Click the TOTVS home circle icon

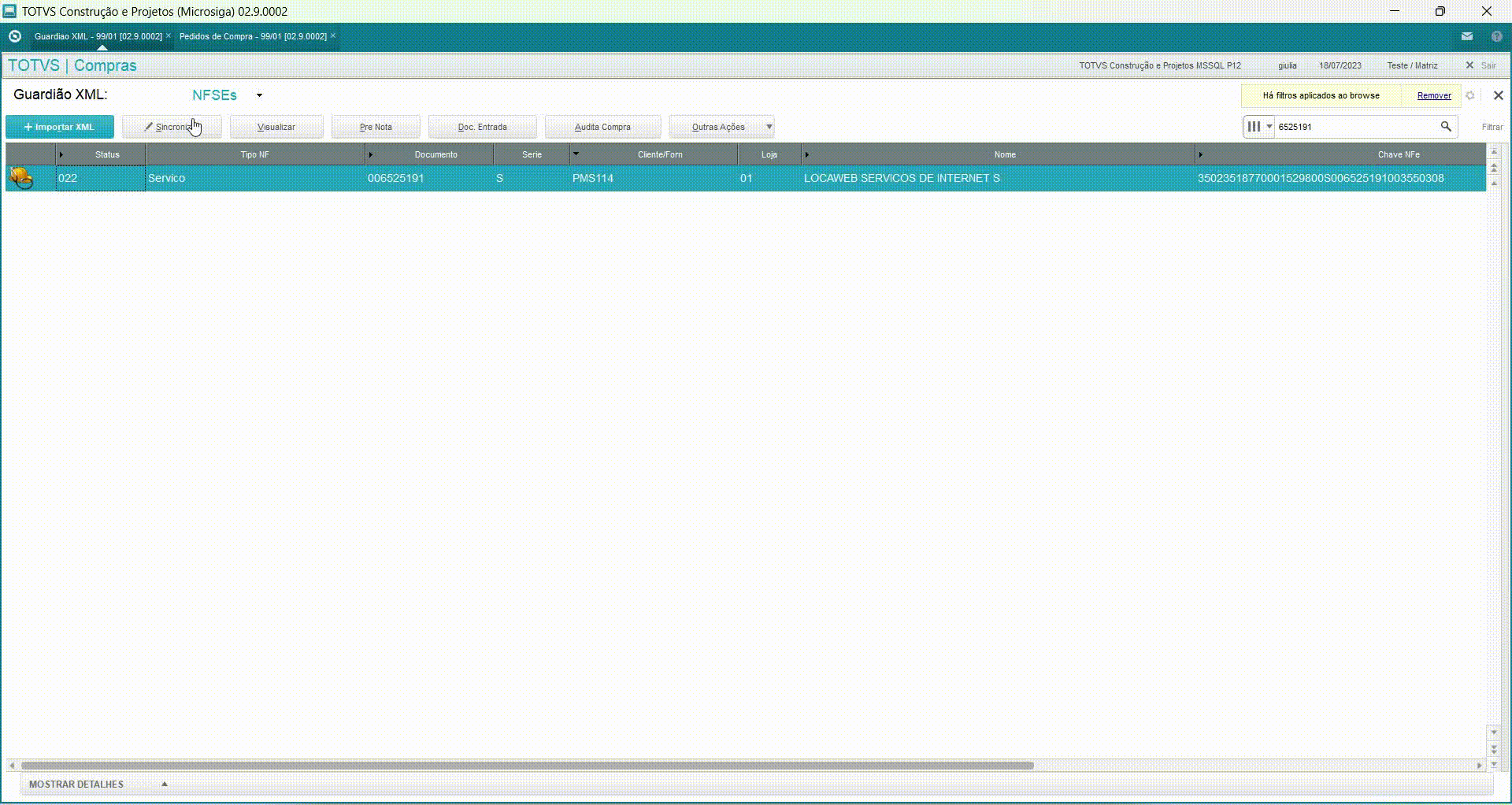point(14,36)
